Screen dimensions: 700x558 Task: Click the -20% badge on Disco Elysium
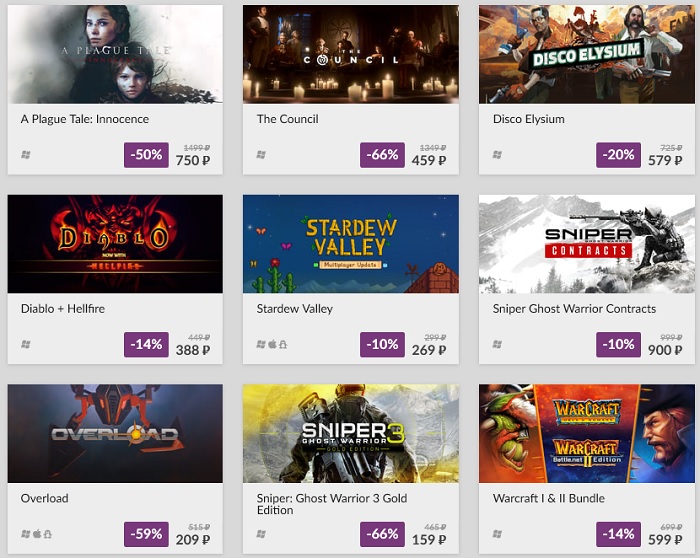pyautogui.click(x=618, y=155)
